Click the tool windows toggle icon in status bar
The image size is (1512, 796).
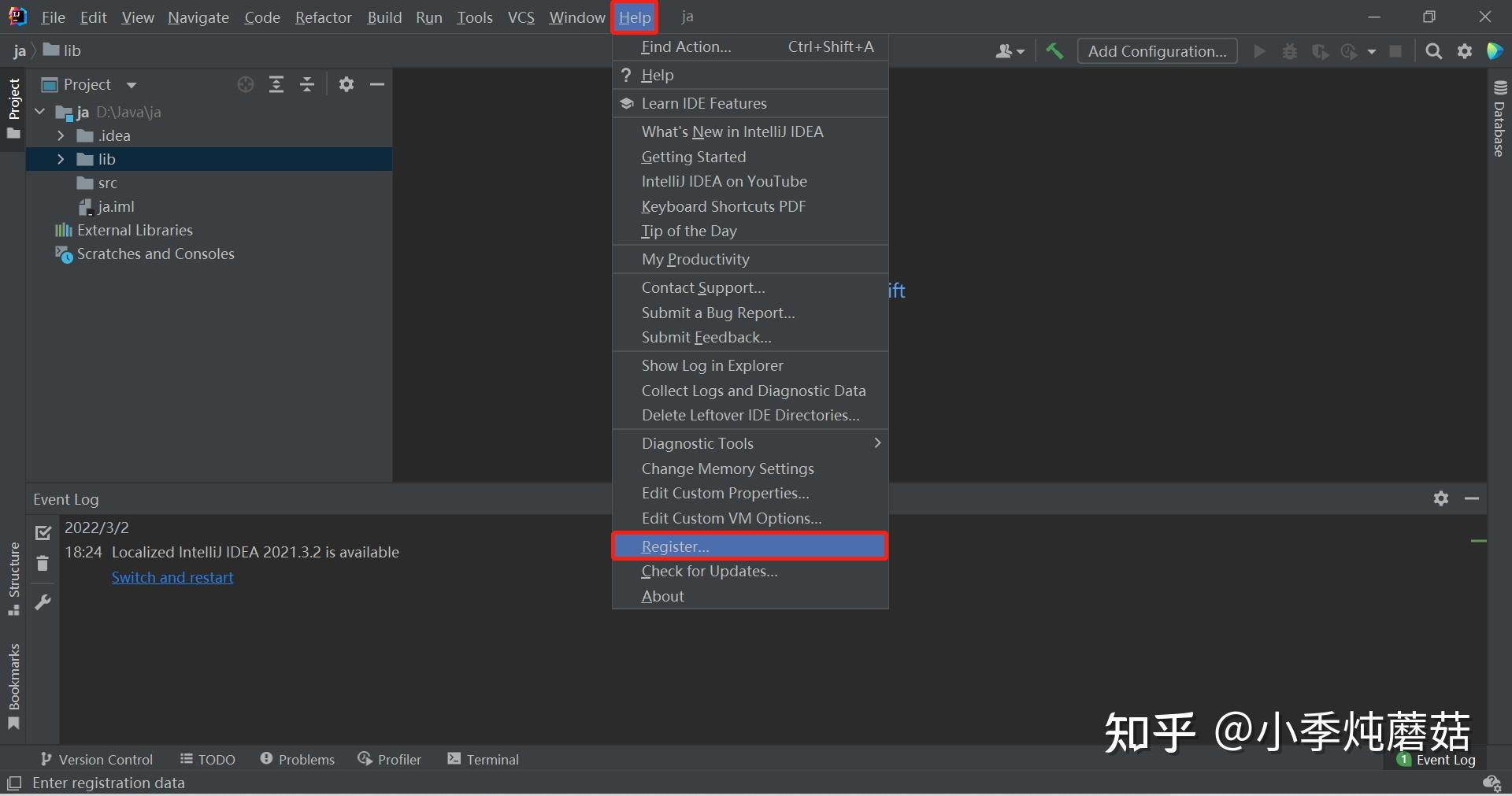[x=13, y=783]
